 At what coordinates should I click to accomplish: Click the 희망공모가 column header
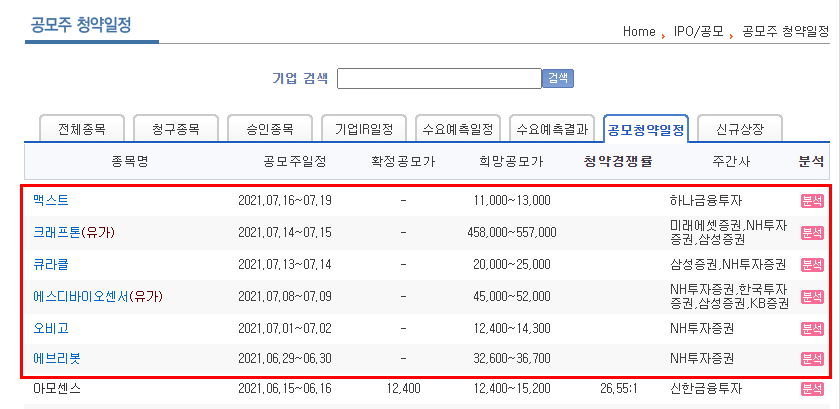pyautogui.click(x=512, y=162)
